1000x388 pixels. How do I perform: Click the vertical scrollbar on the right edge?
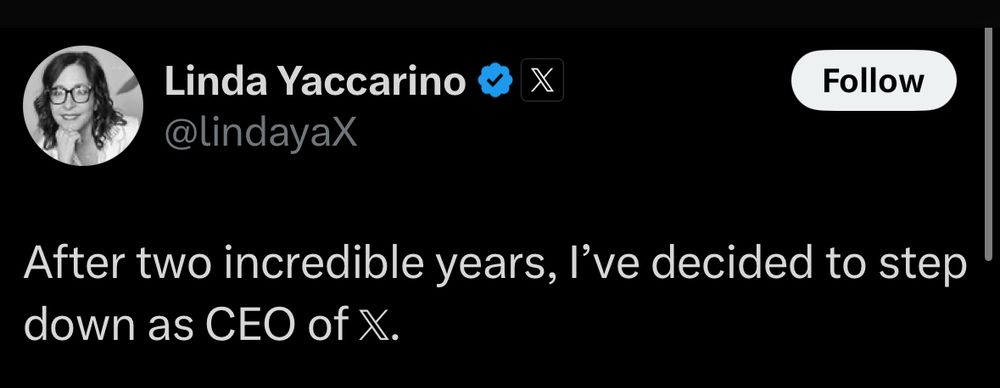pyautogui.click(x=989, y=146)
